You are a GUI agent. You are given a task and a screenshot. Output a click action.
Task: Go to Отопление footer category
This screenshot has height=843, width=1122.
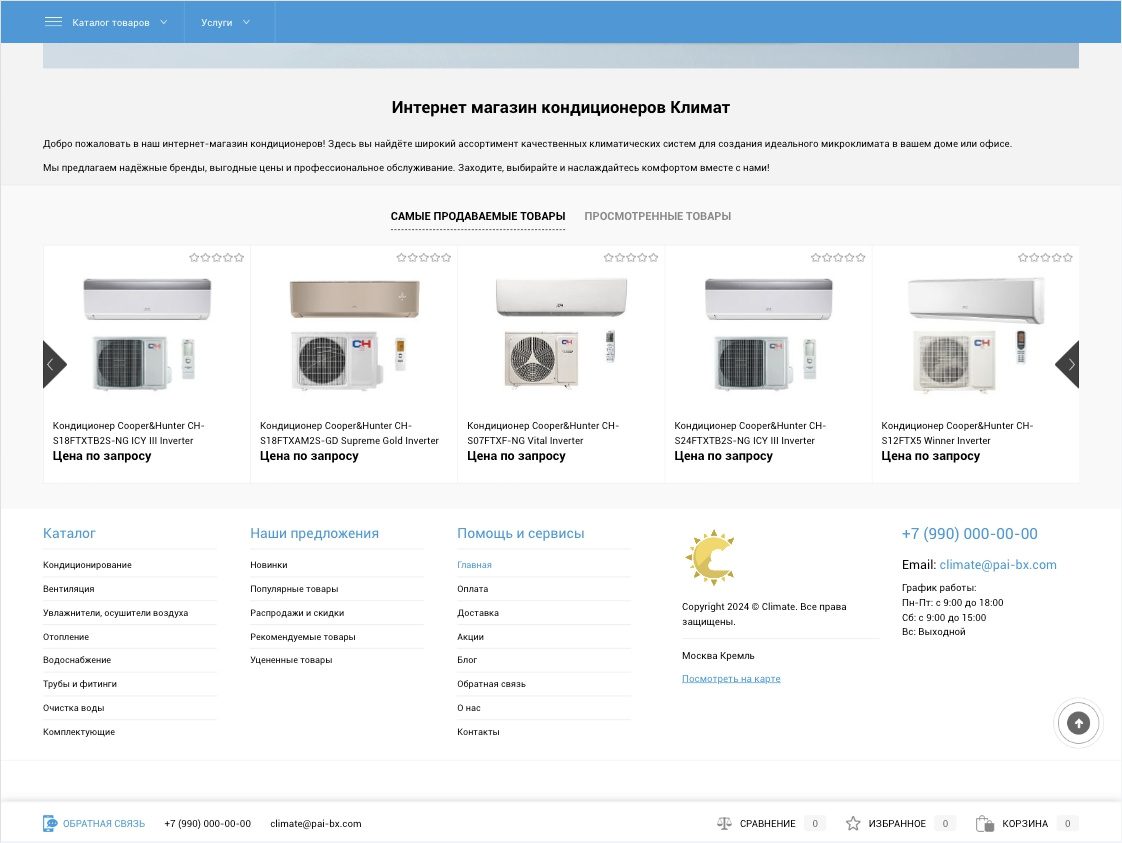pyautogui.click(x=66, y=637)
